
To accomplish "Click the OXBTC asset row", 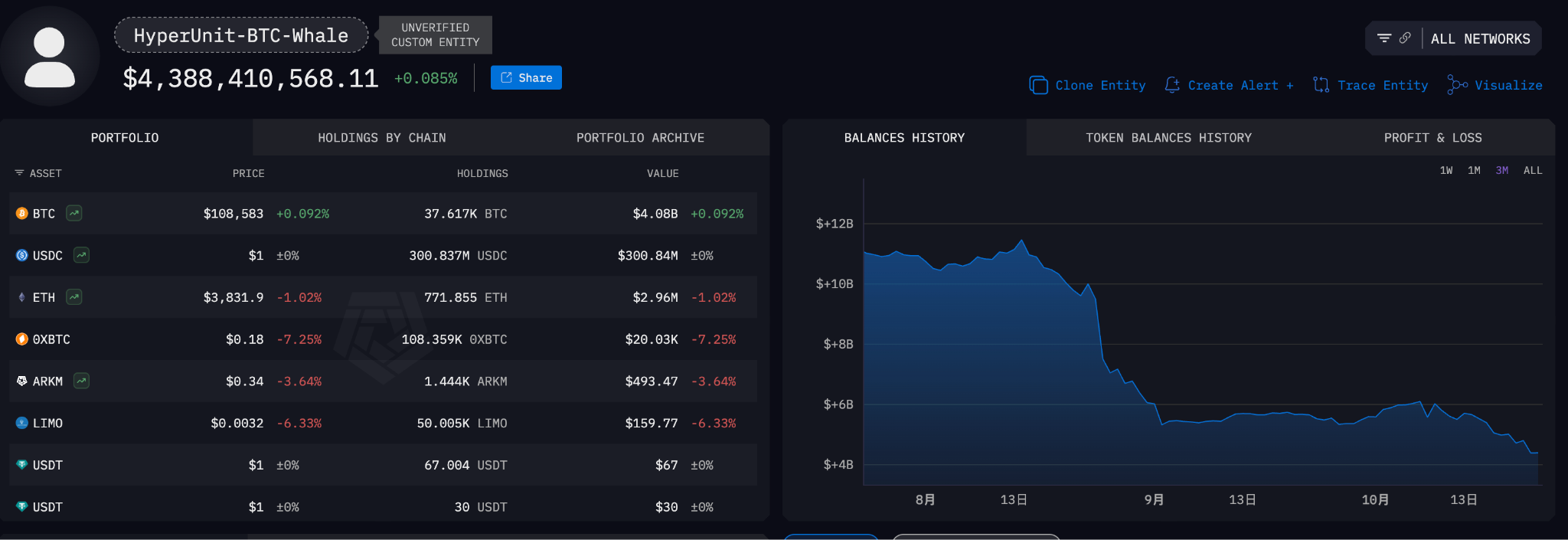I will pos(383,339).
